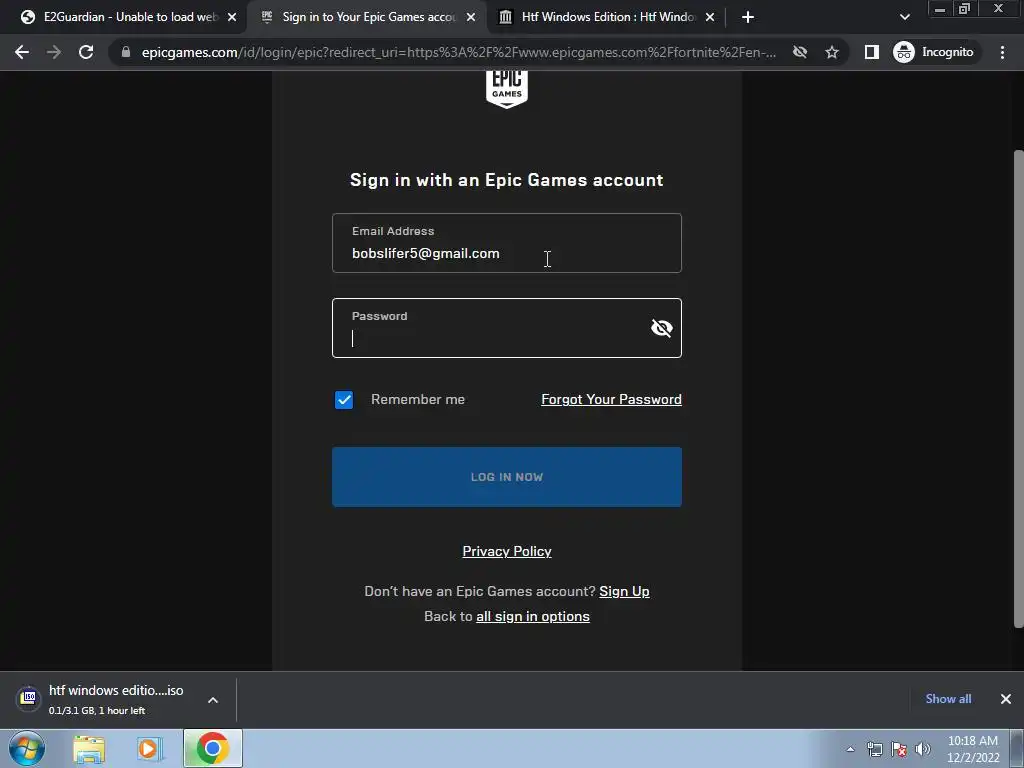Image resolution: width=1024 pixels, height=768 pixels.
Task: Close the Epic Games sign-in tab
Action: pyautogui.click(x=471, y=17)
